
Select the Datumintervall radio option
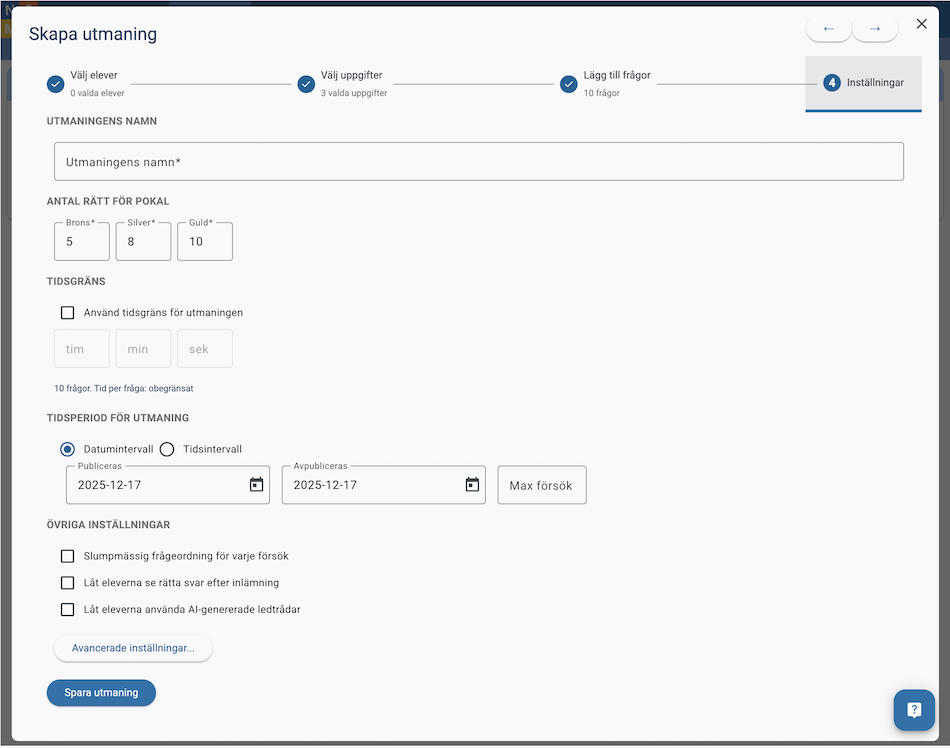click(x=68, y=450)
